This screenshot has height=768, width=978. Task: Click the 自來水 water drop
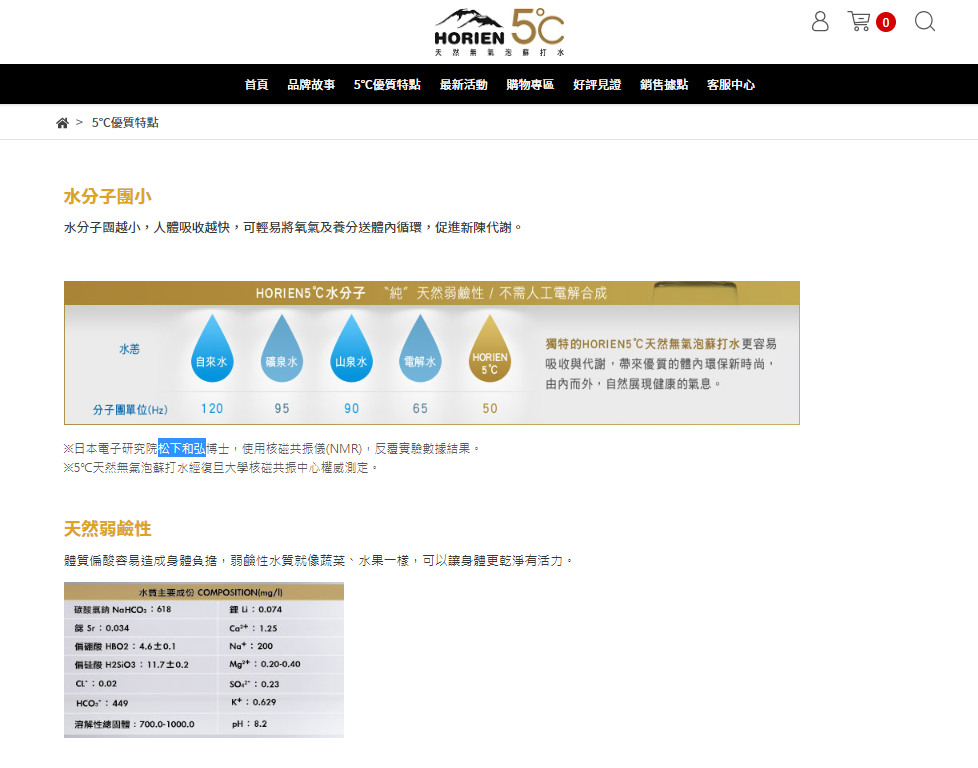[x=212, y=348]
